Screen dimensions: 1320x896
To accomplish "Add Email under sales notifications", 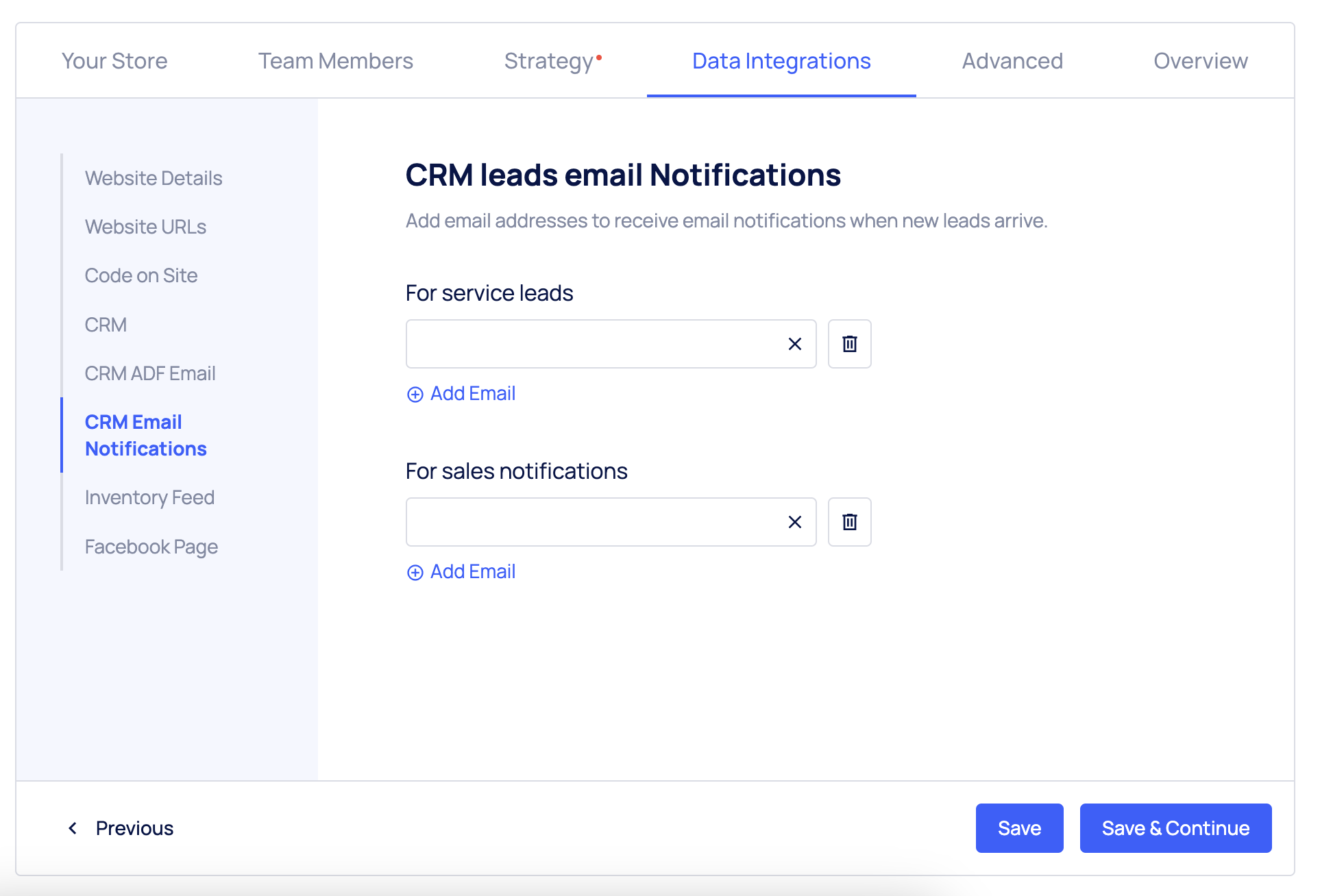I will [x=461, y=572].
